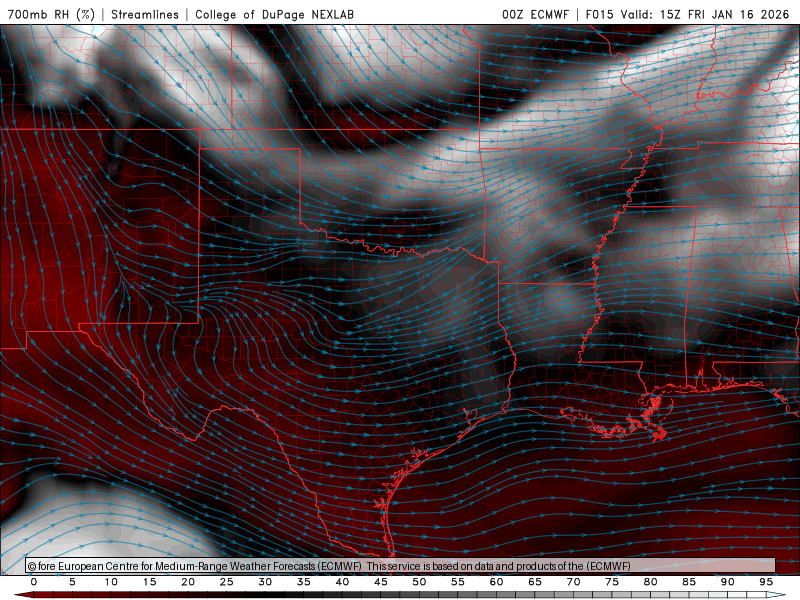Screen dimensions: 800x600
Task: Click the ECMWF copyright notice banner
Action: [401, 566]
